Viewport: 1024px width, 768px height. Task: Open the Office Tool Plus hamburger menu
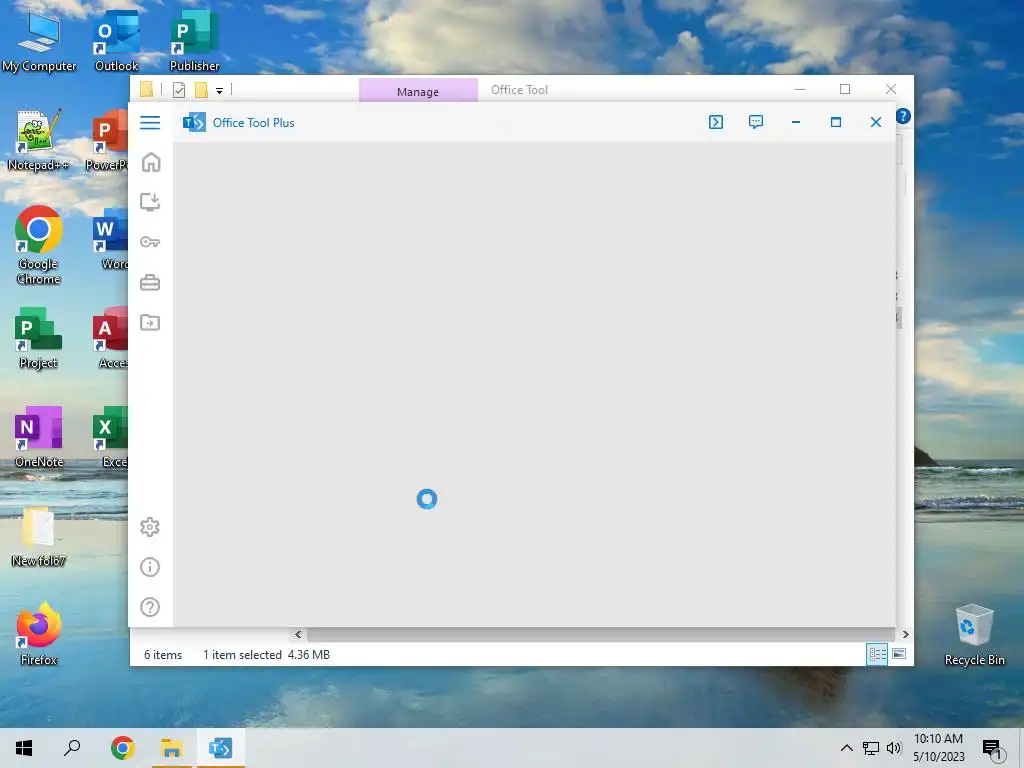(150, 122)
